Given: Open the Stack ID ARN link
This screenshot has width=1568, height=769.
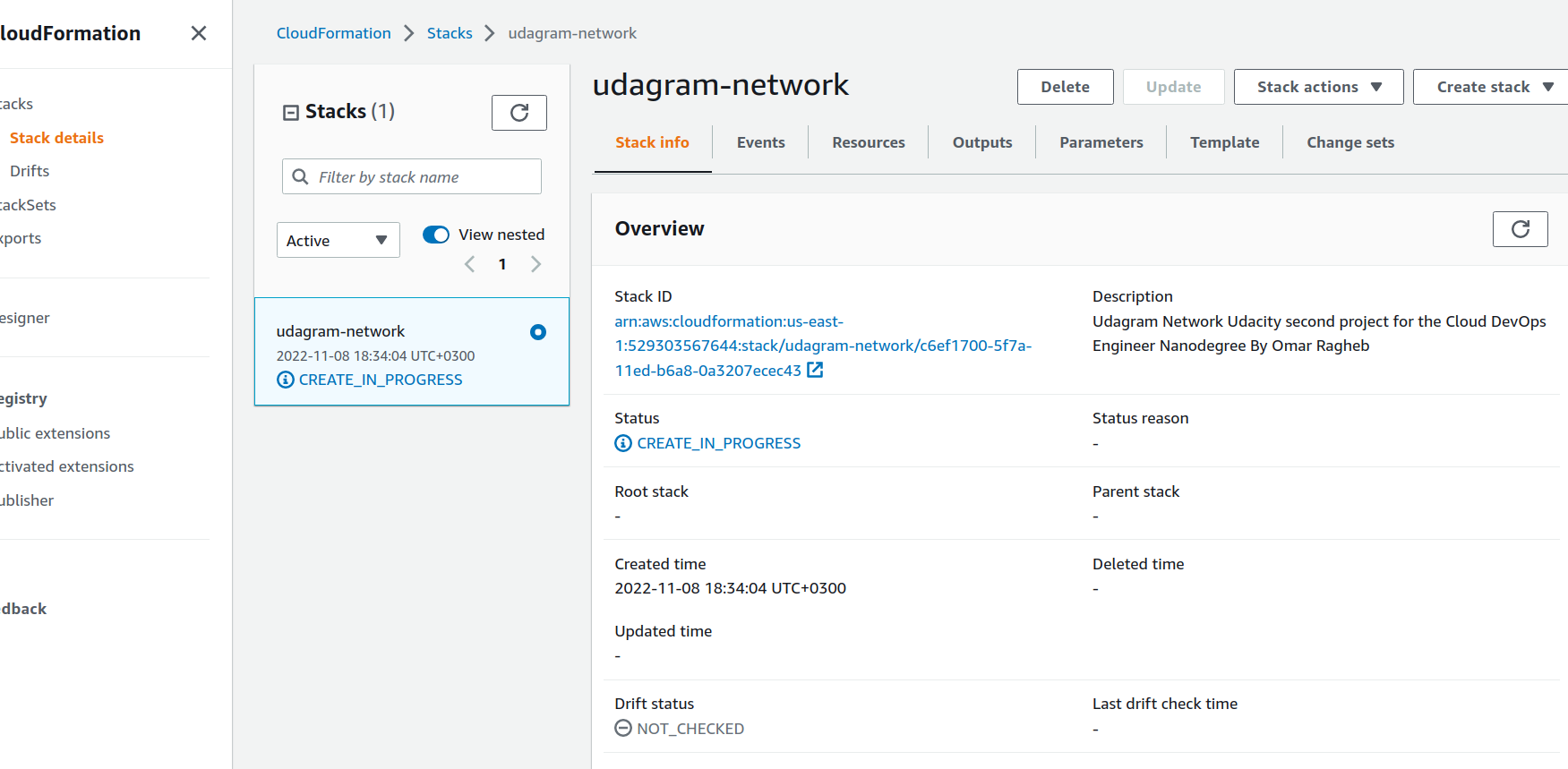Looking at the screenshot, I should coord(823,346).
